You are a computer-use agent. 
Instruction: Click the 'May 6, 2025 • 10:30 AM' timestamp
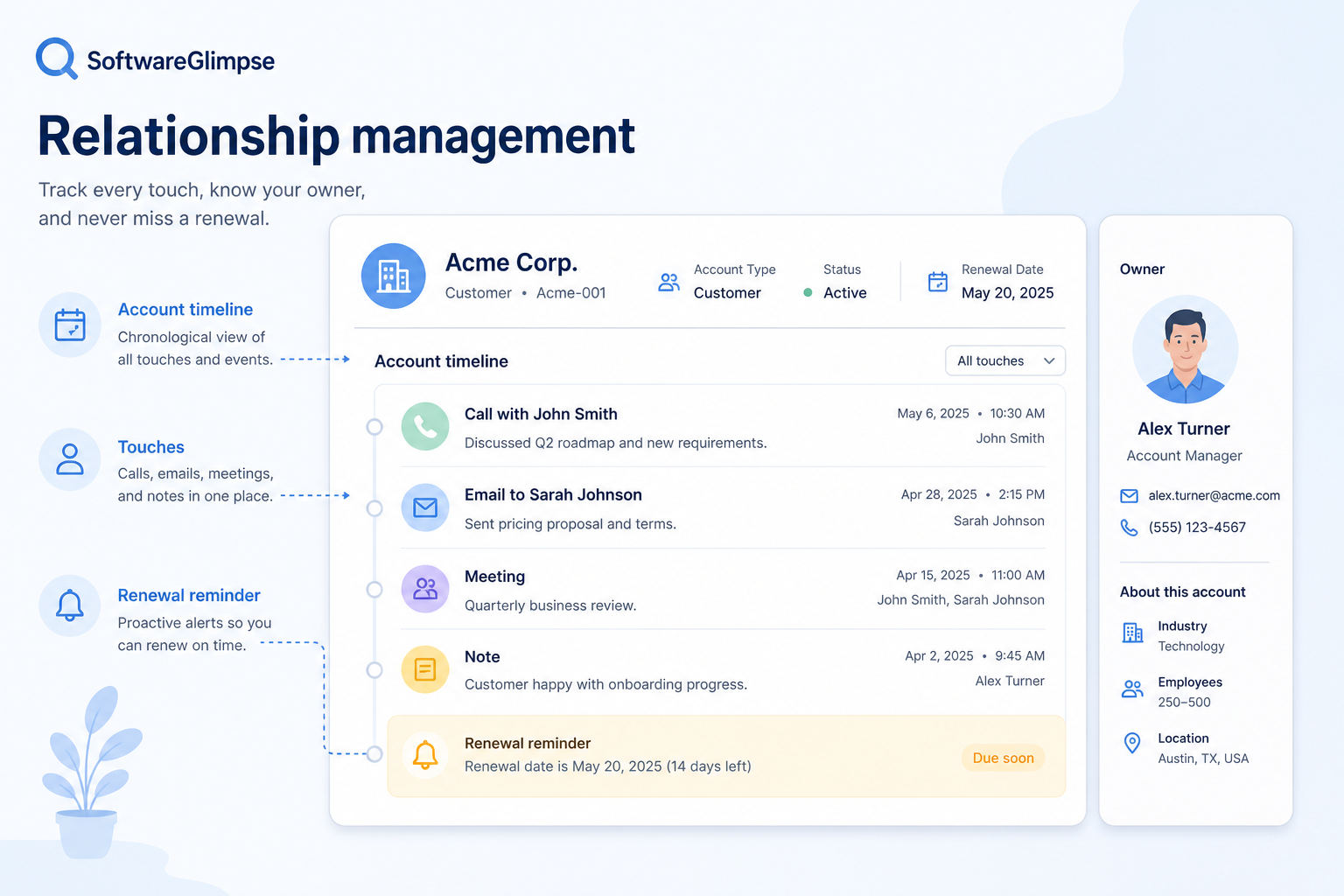[x=970, y=413]
